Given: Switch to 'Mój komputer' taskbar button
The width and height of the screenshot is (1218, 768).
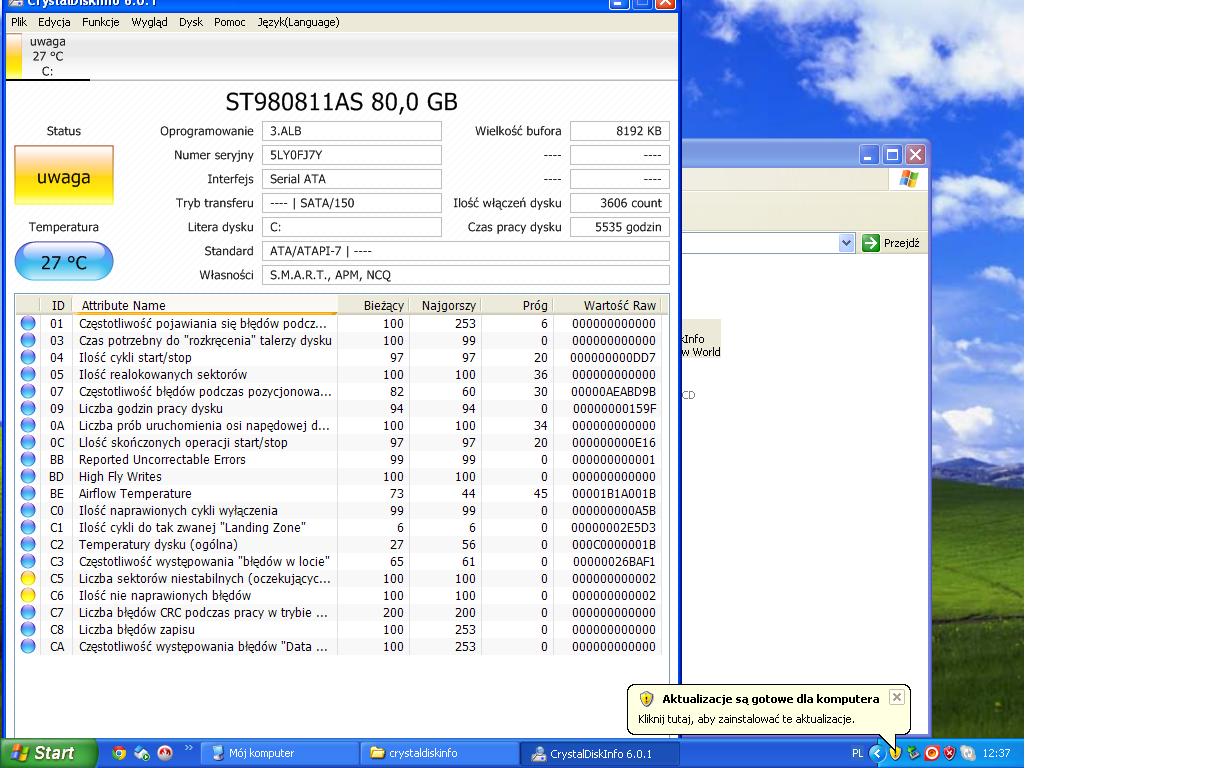Looking at the screenshot, I should pos(280,753).
